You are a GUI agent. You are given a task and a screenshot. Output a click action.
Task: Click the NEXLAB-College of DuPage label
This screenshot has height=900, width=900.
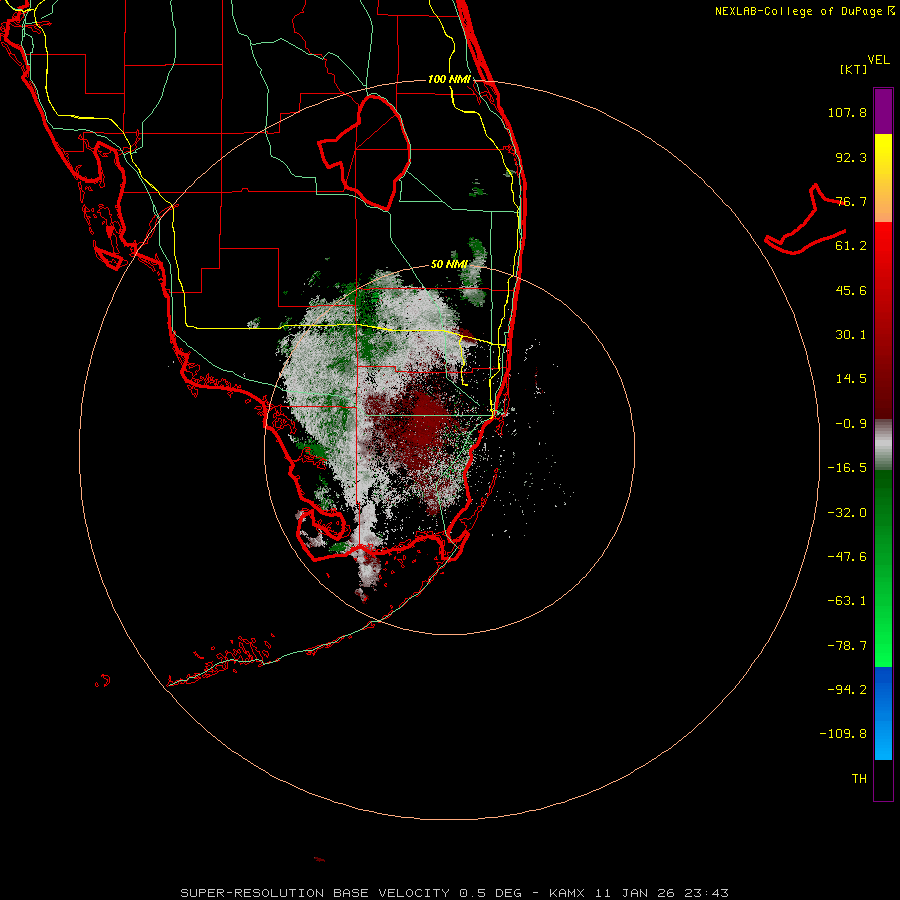805,11
